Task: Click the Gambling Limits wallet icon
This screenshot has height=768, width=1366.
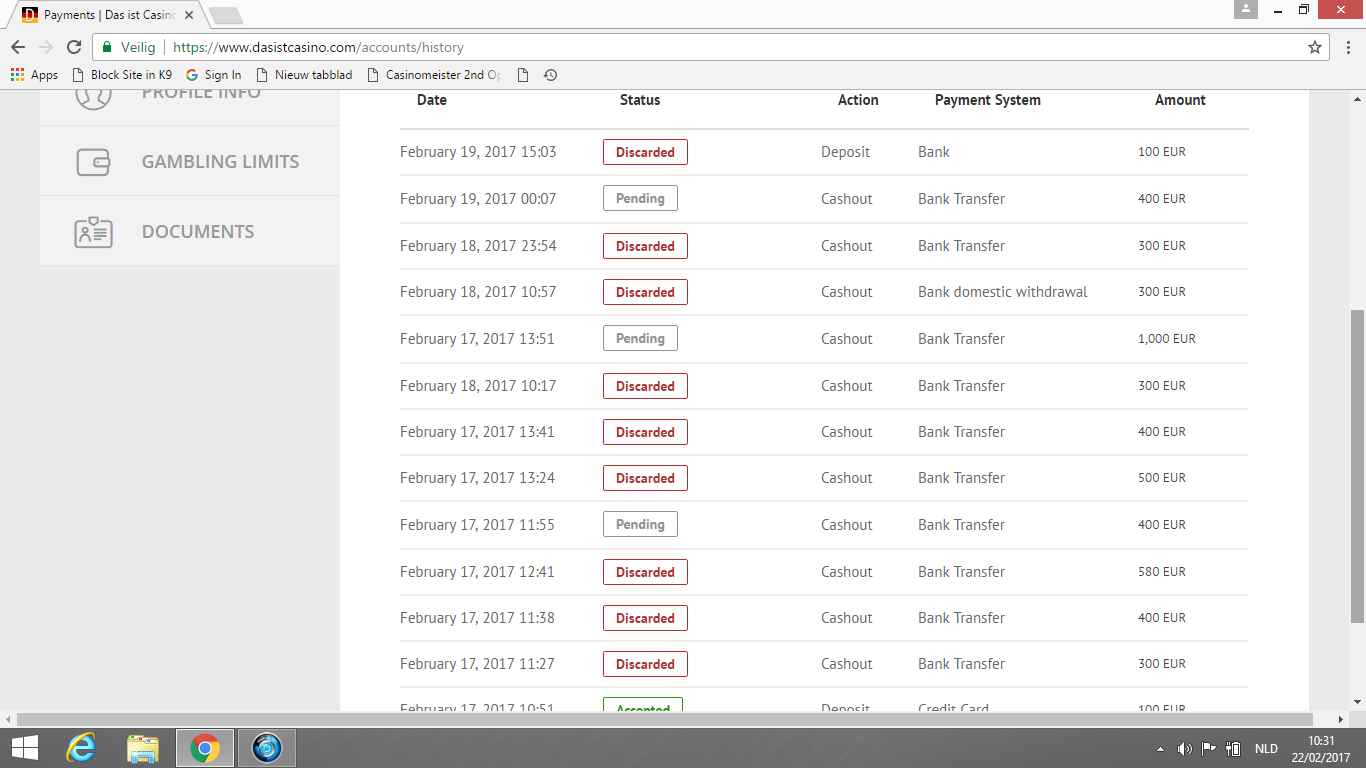Action: pos(93,161)
